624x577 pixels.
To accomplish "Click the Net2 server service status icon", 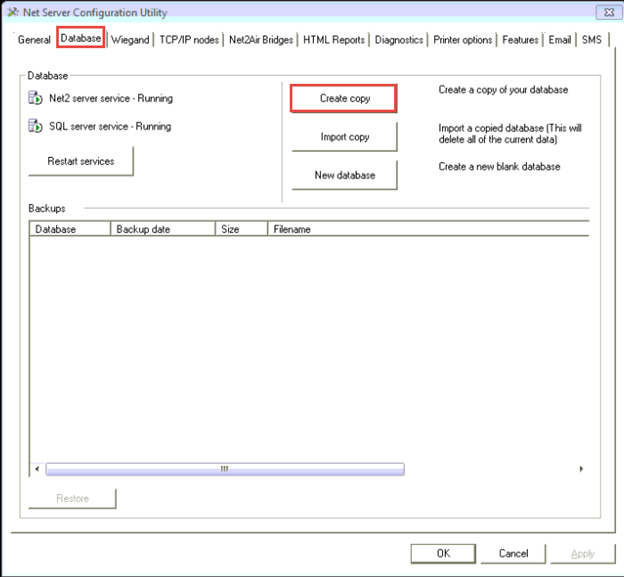I will pyautogui.click(x=35, y=98).
